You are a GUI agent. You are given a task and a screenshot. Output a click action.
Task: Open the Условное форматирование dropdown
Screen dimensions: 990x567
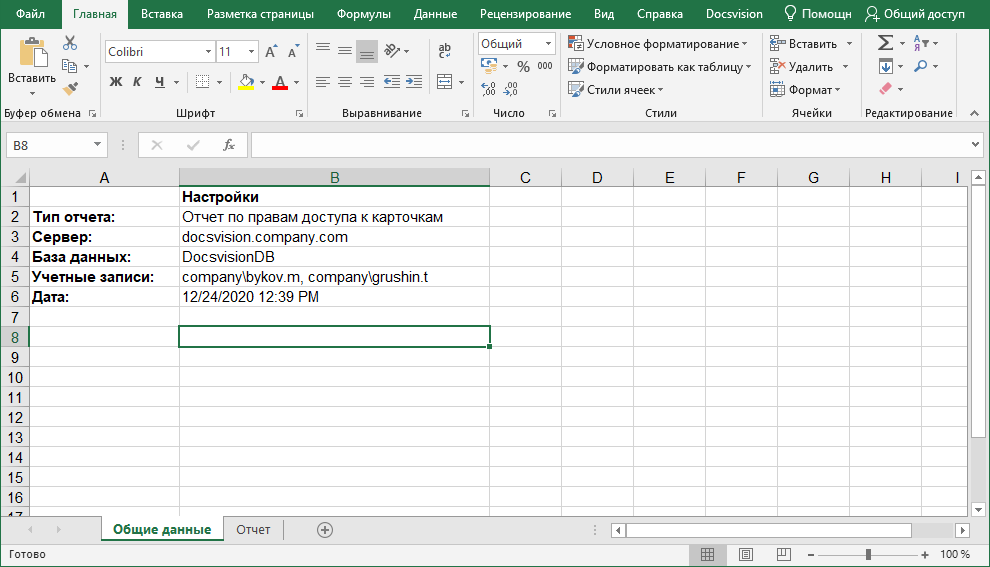[657, 44]
